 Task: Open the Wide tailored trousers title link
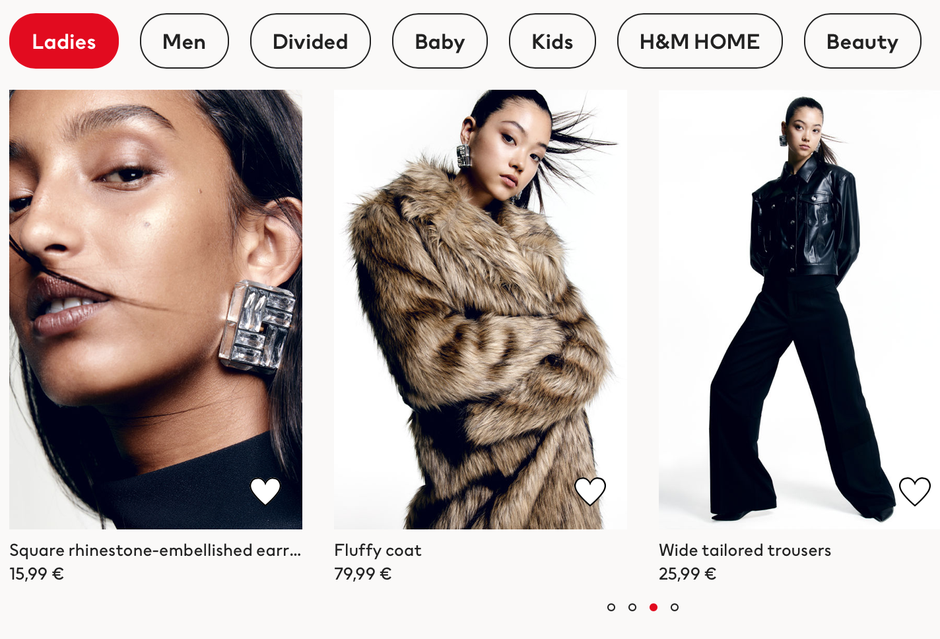tap(745, 550)
